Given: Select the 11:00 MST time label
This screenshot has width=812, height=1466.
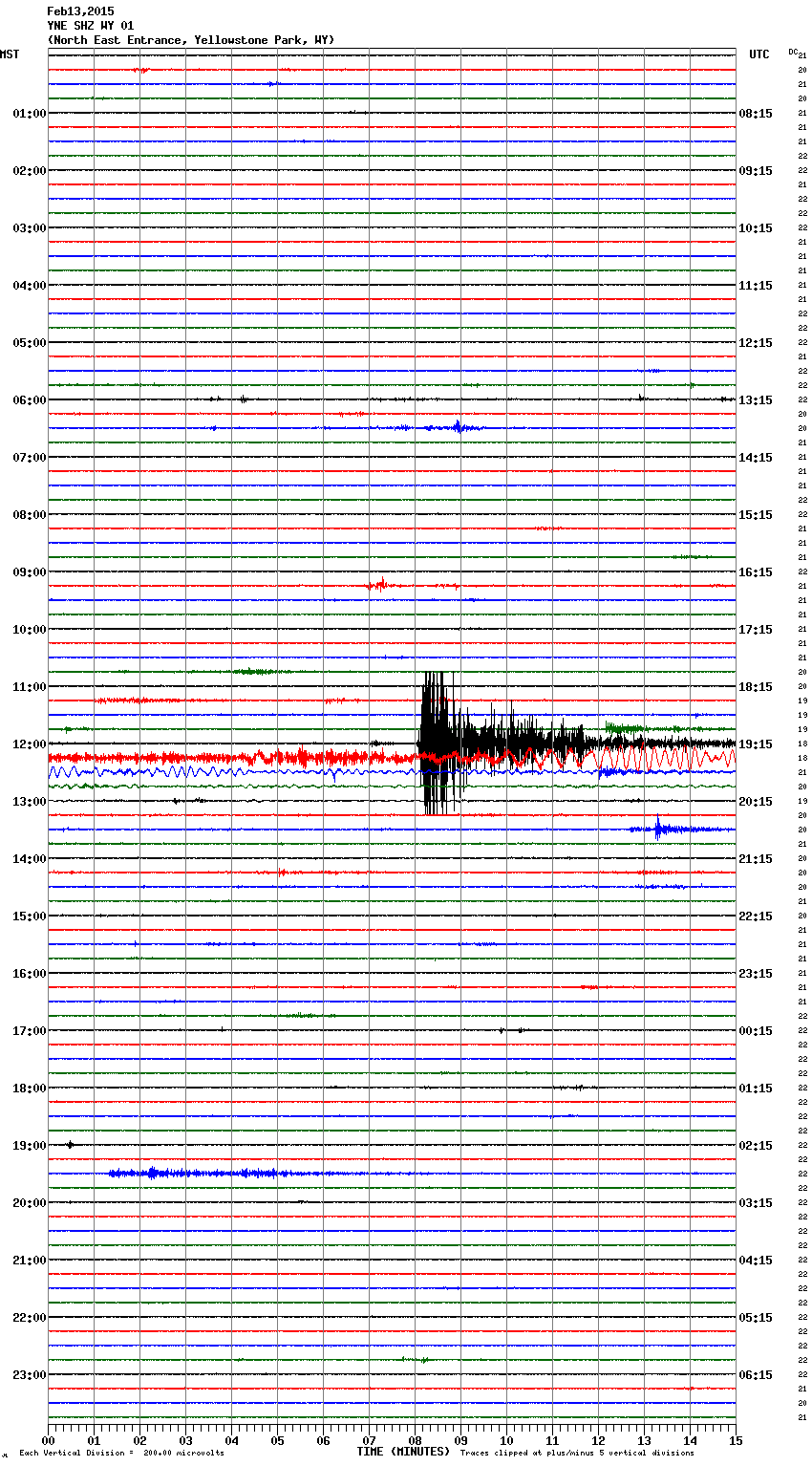Looking at the screenshot, I should coord(29,687).
